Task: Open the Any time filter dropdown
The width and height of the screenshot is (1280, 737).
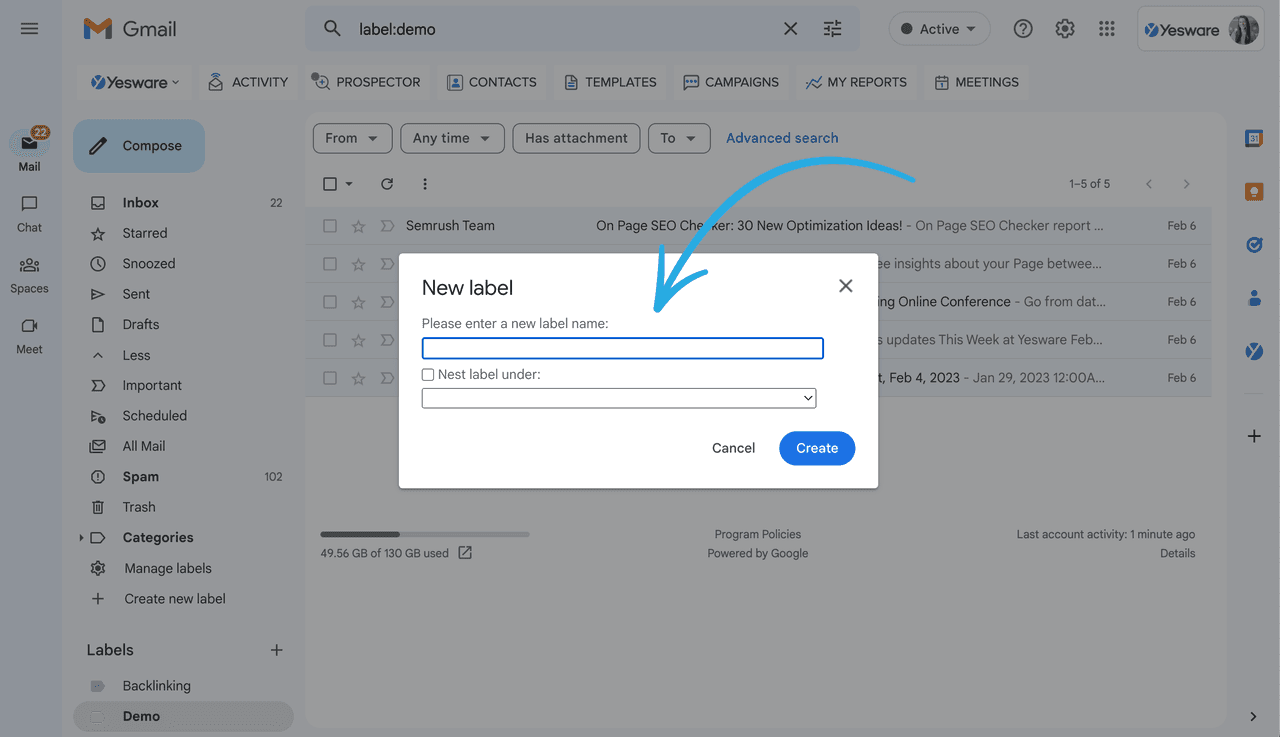Action: click(x=452, y=138)
